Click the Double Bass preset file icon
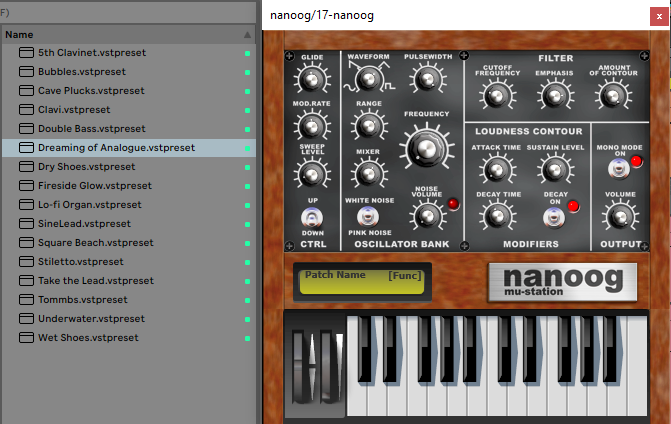The image size is (671, 424). point(26,128)
